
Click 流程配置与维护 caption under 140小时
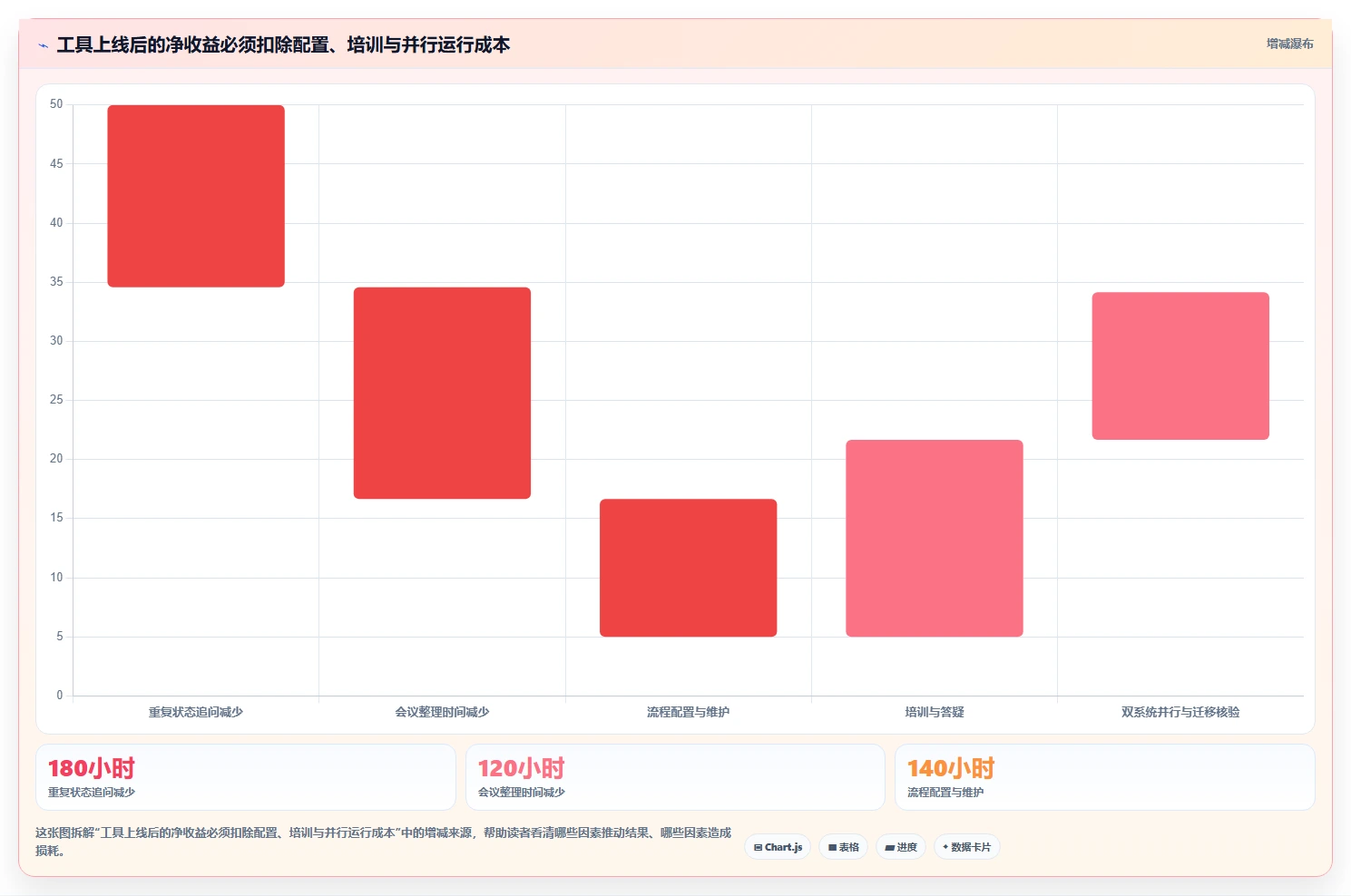click(x=945, y=793)
